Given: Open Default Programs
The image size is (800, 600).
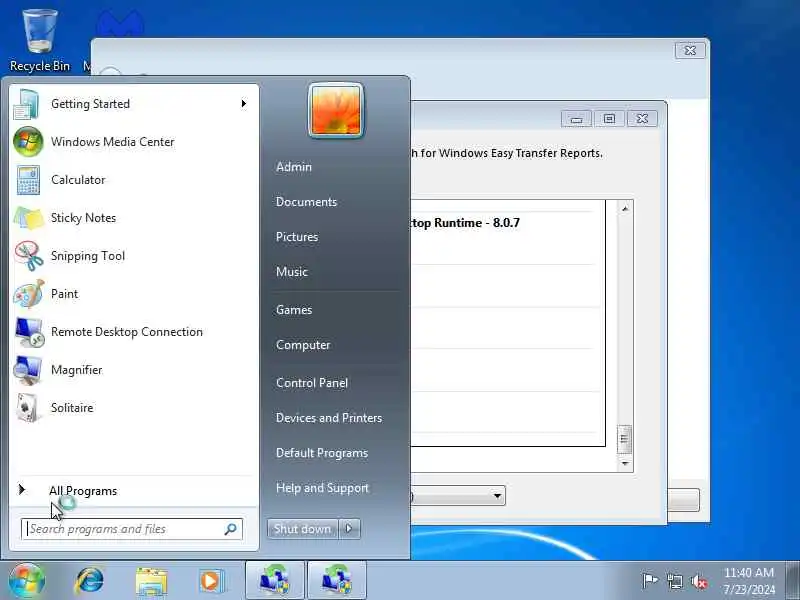Looking at the screenshot, I should coord(322,453).
